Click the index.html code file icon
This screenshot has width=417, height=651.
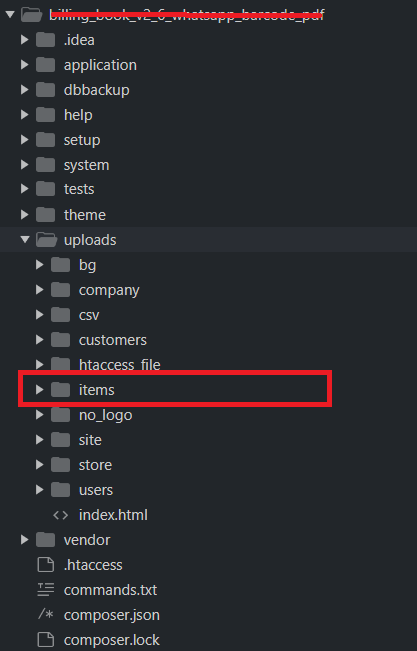click(61, 515)
